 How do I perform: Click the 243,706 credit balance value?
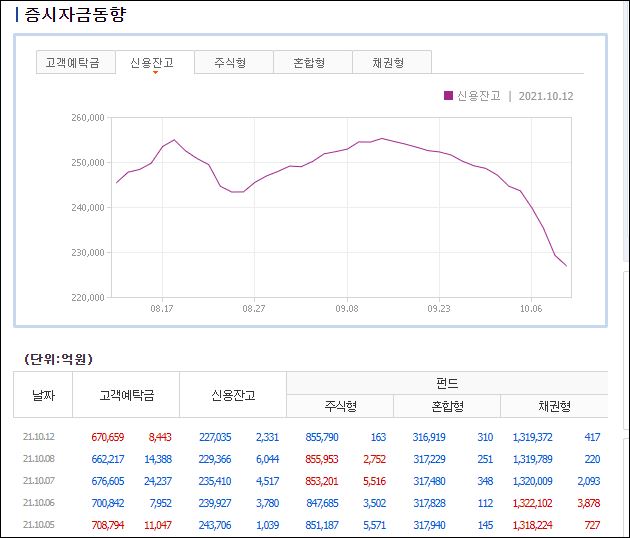tap(215, 525)
